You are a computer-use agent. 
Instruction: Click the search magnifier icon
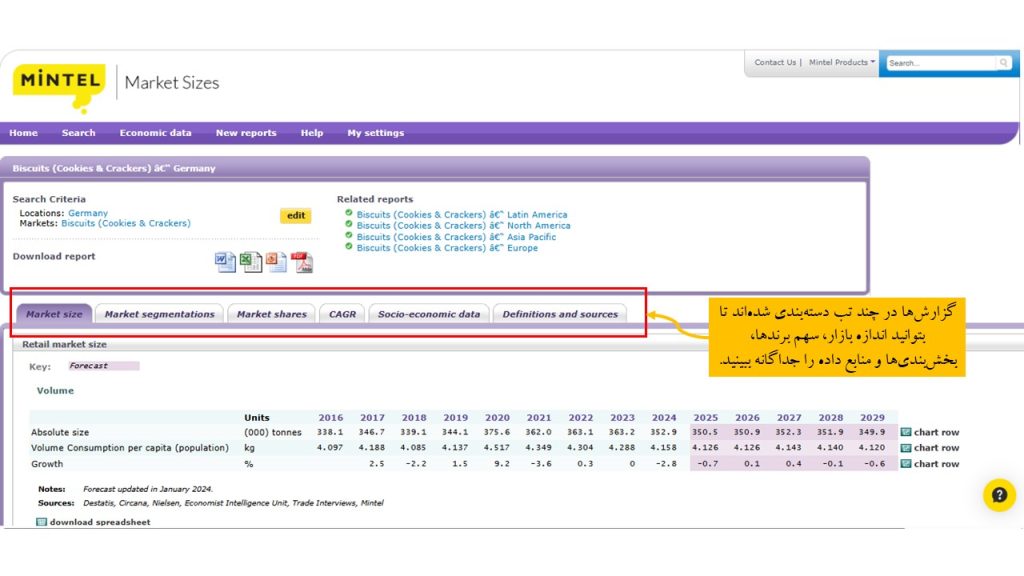pos(1003,63)
